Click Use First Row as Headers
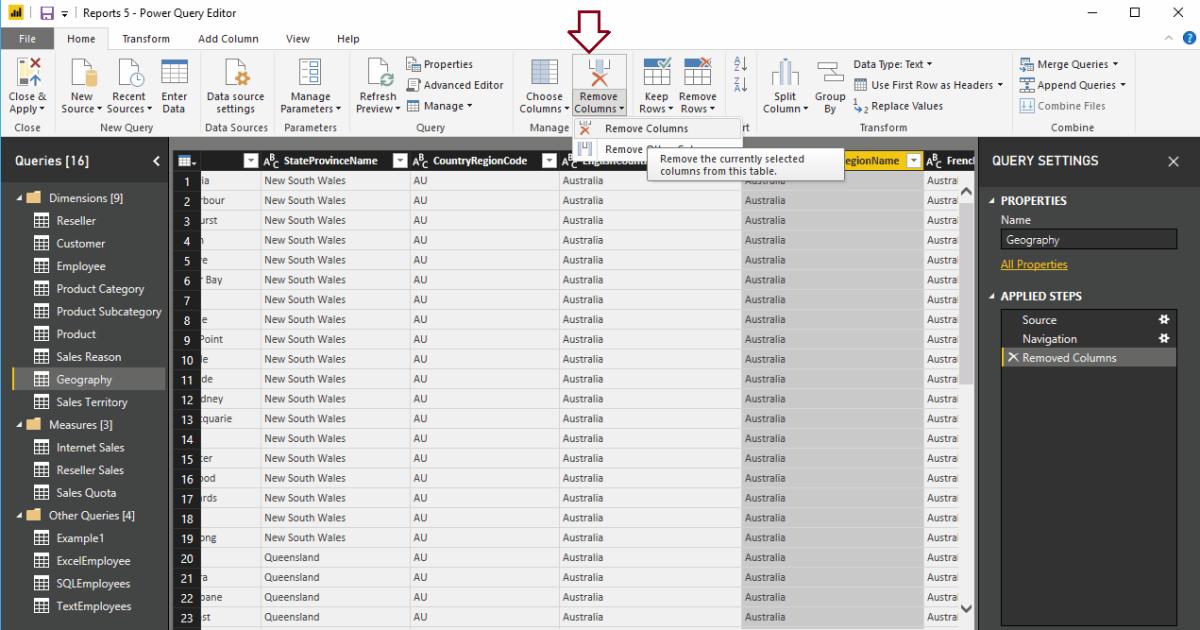Screen dimensions: 1200x630 tap(928, 84)
